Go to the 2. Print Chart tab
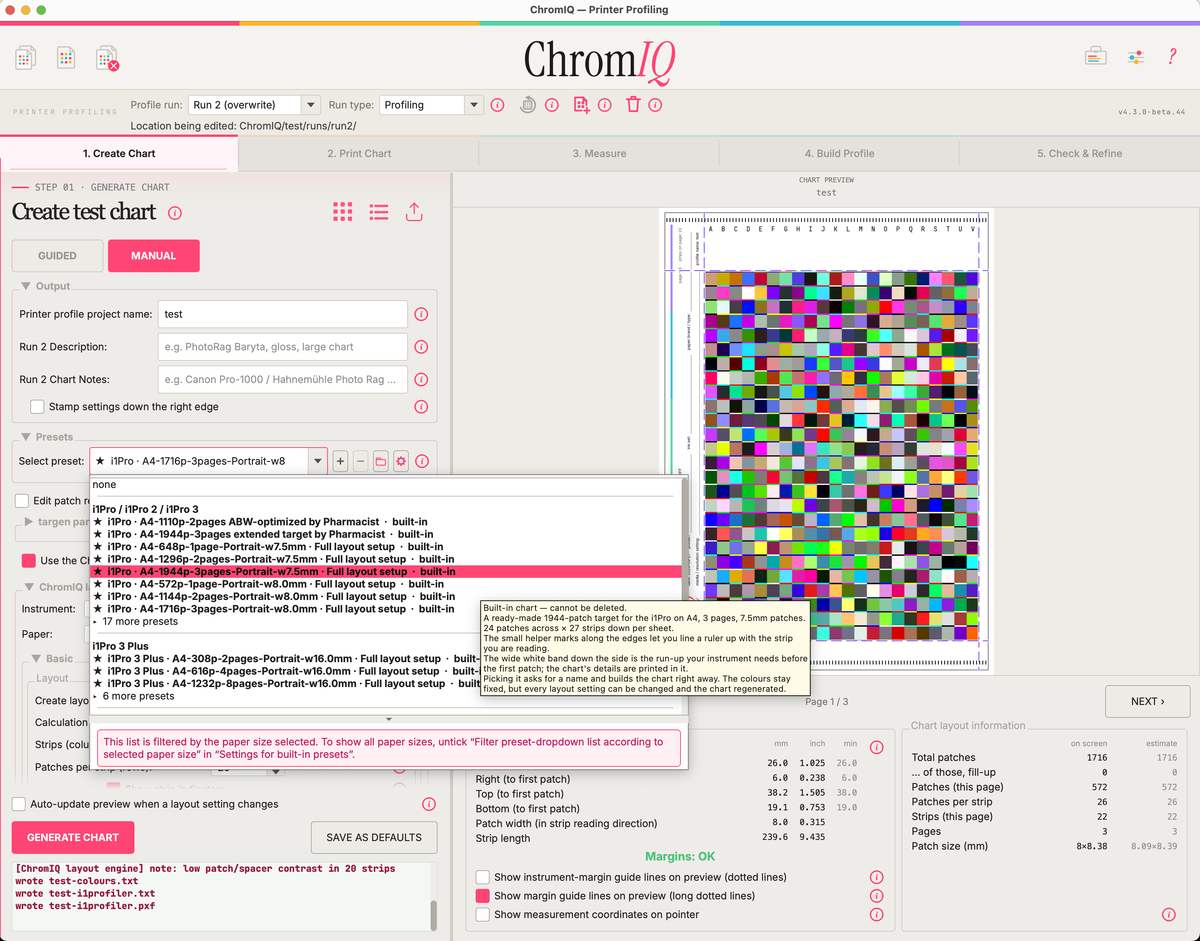The width and height of the screenshot is (1200, 941). (359, 153)
